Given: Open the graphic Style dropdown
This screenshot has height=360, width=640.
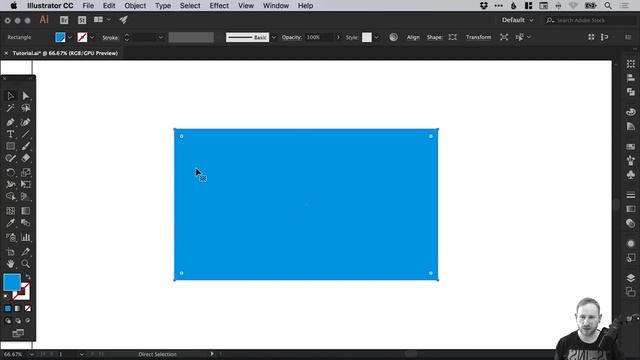Looking at the screenshot, I should 376,38.
